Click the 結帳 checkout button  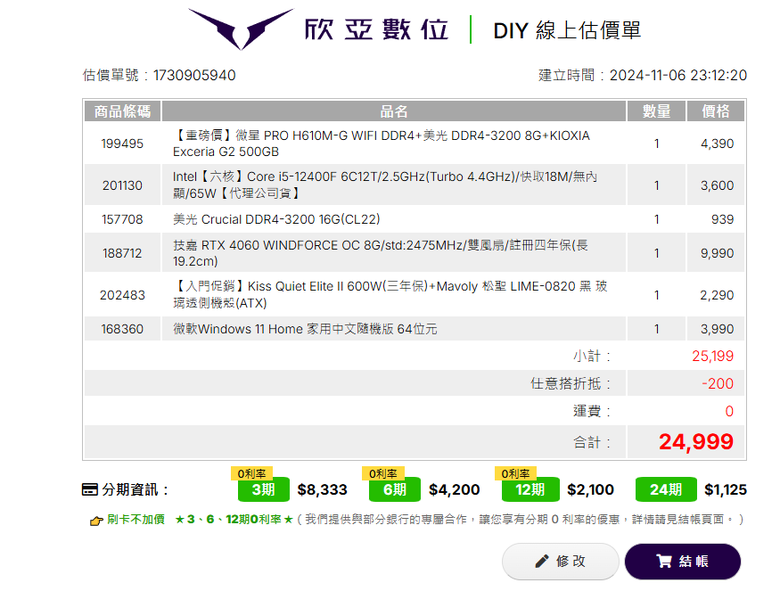tap(682, 561)
